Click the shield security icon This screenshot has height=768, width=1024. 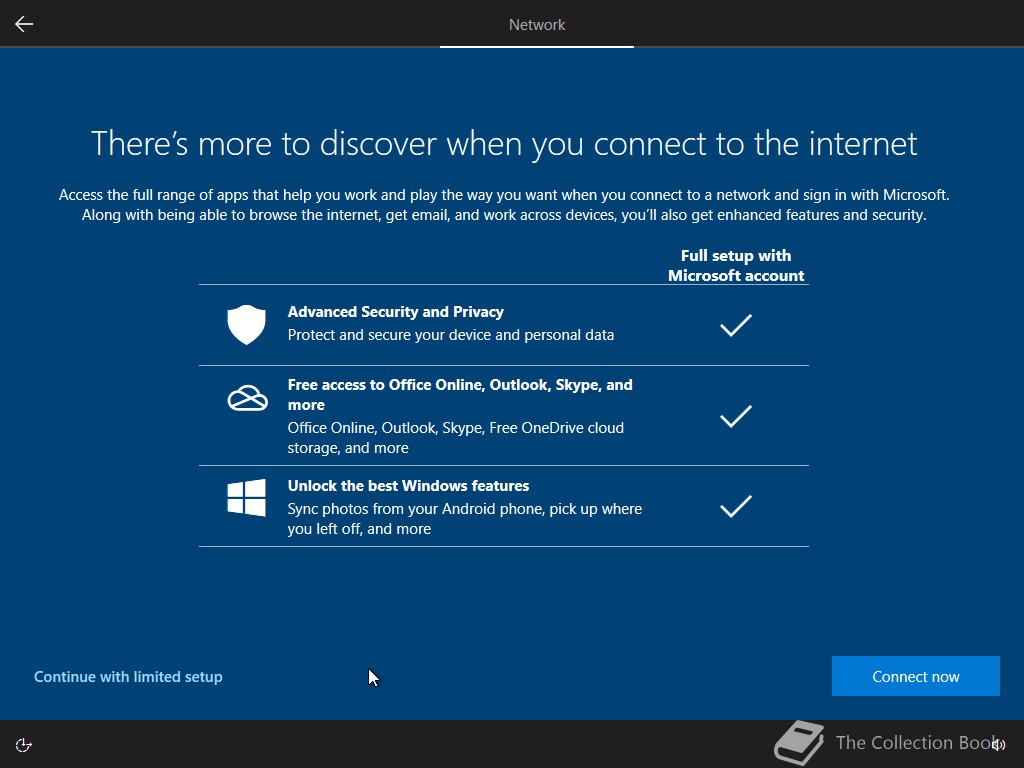246,324
